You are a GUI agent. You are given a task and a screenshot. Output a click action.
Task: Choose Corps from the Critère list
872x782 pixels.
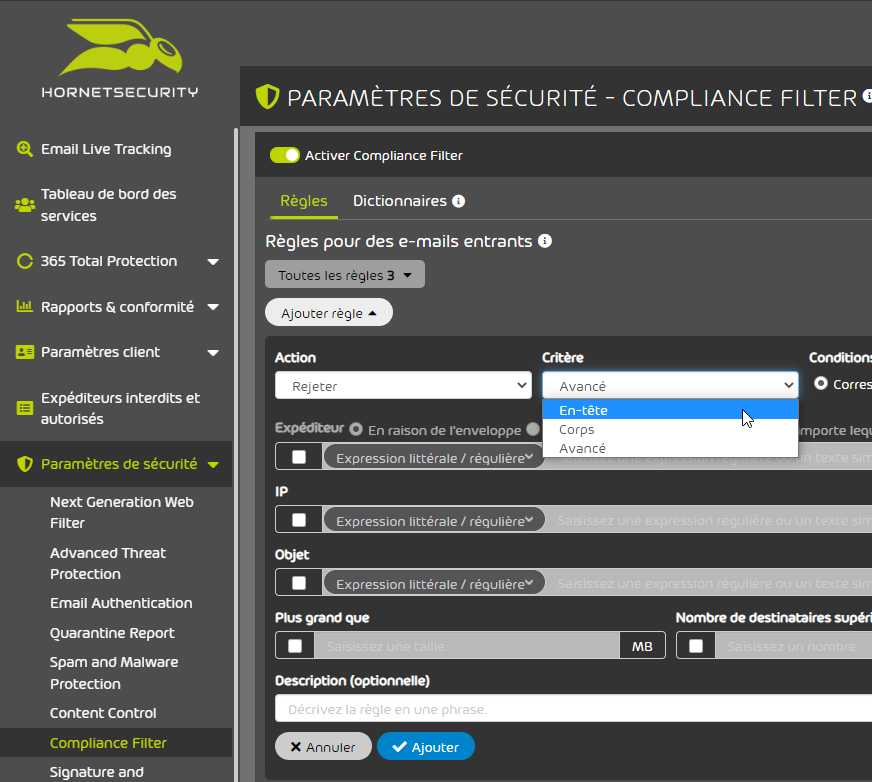[x=670, y=429]
